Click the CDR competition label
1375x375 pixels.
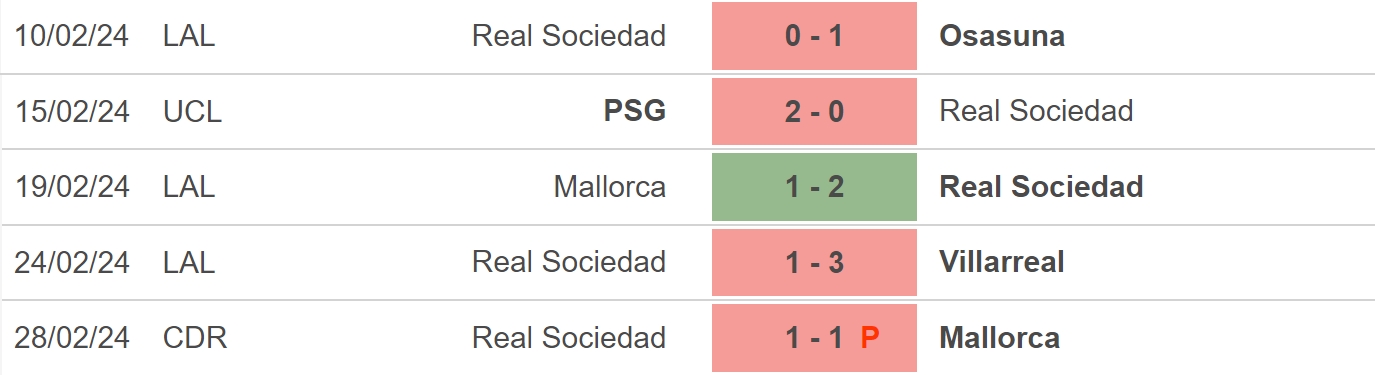click(195, 338)
